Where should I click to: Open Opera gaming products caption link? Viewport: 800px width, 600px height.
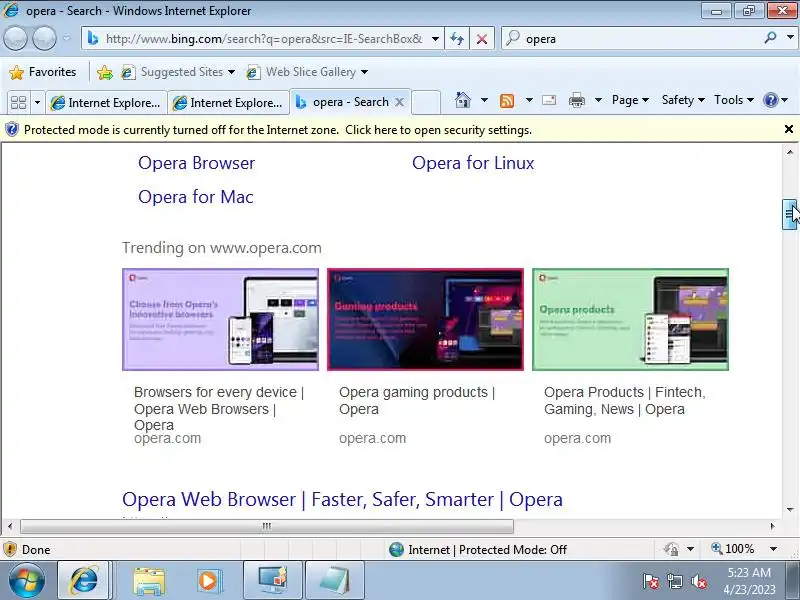click(417, 401)
